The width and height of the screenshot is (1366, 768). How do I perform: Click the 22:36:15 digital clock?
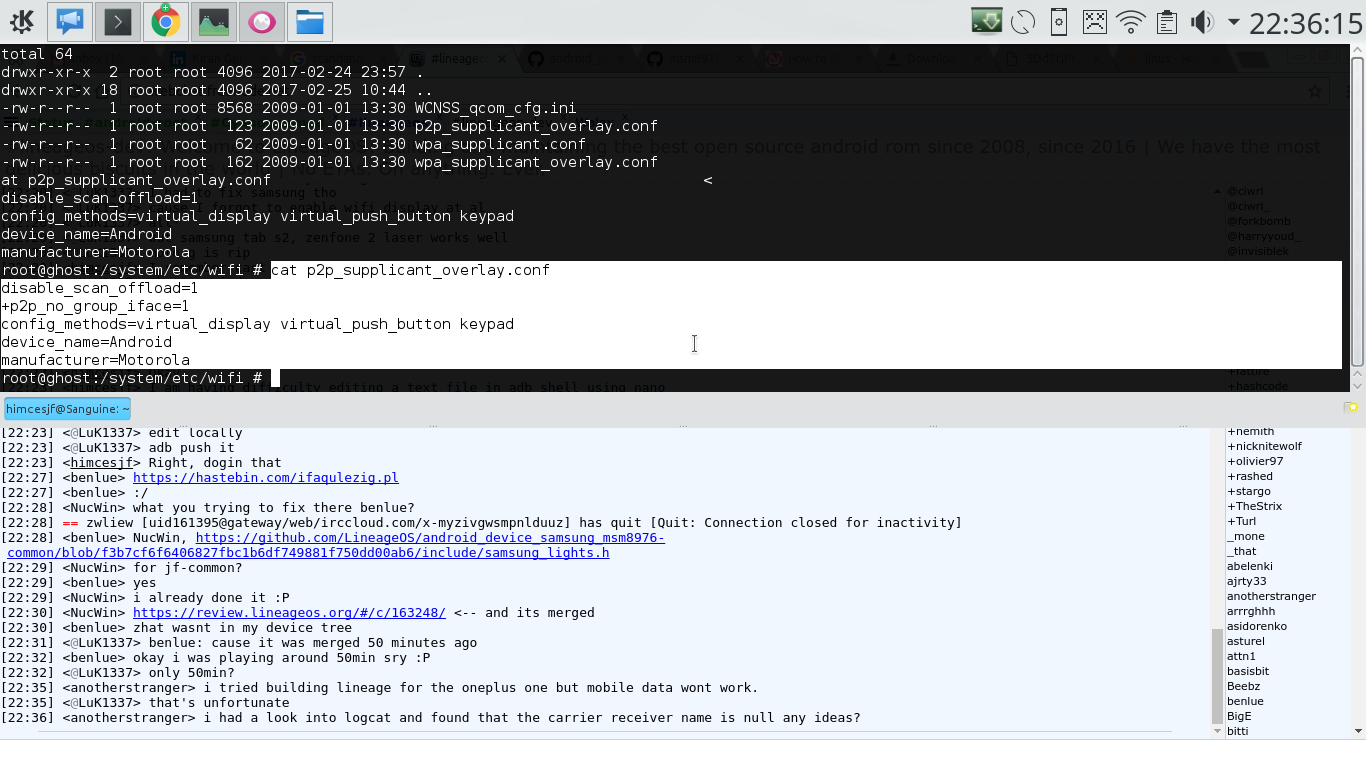1305,22
